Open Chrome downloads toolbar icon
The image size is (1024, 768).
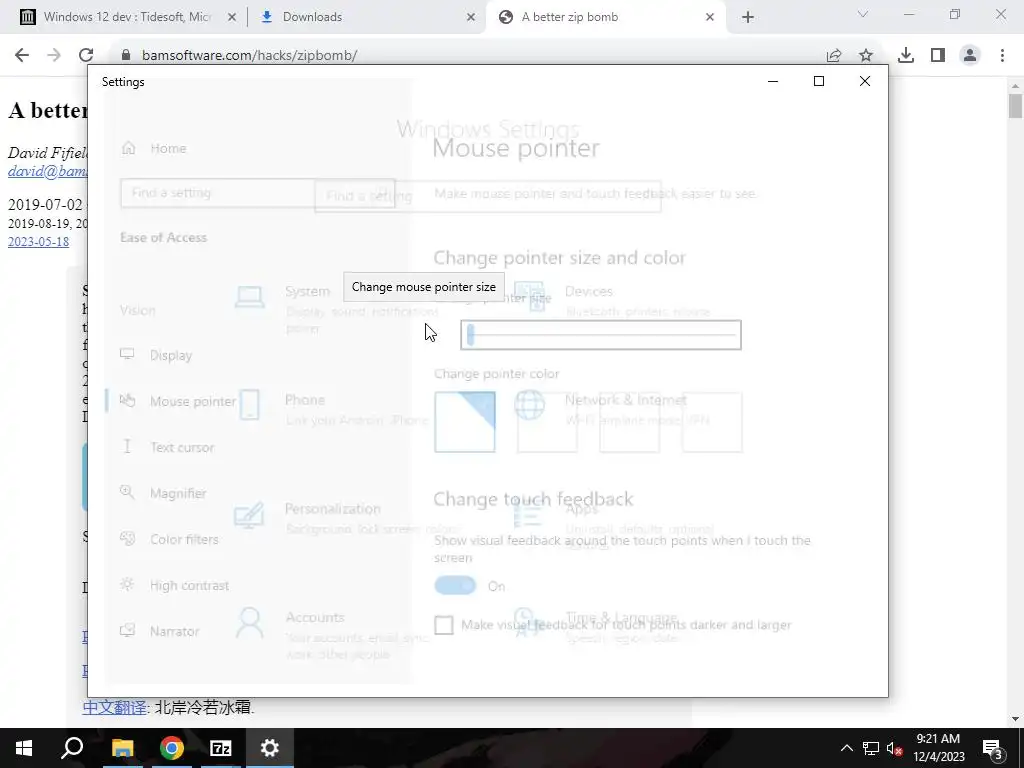pos(906,56)
